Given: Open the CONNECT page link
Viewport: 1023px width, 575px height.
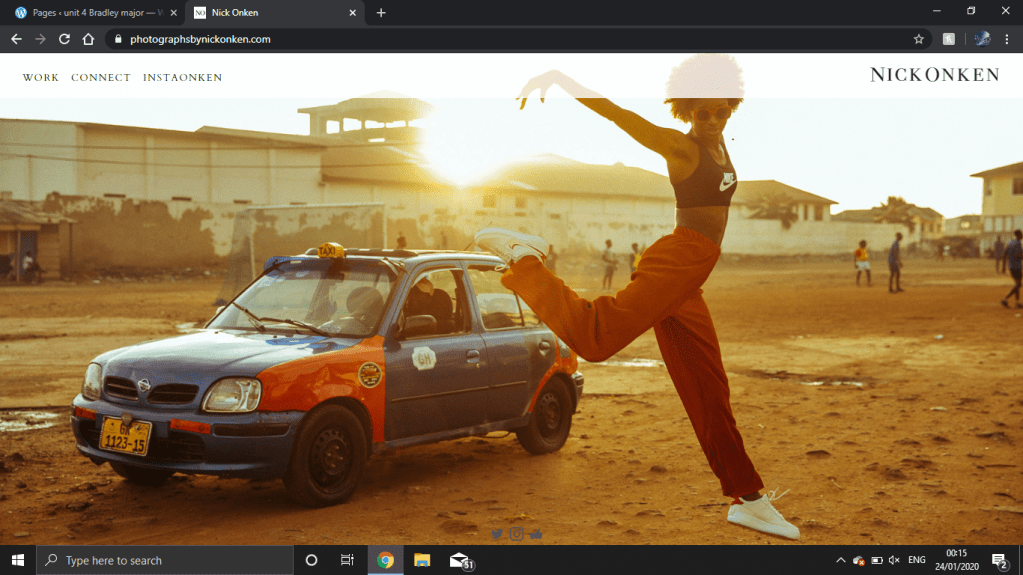Looking at the screenshot, I should point(101,77).
